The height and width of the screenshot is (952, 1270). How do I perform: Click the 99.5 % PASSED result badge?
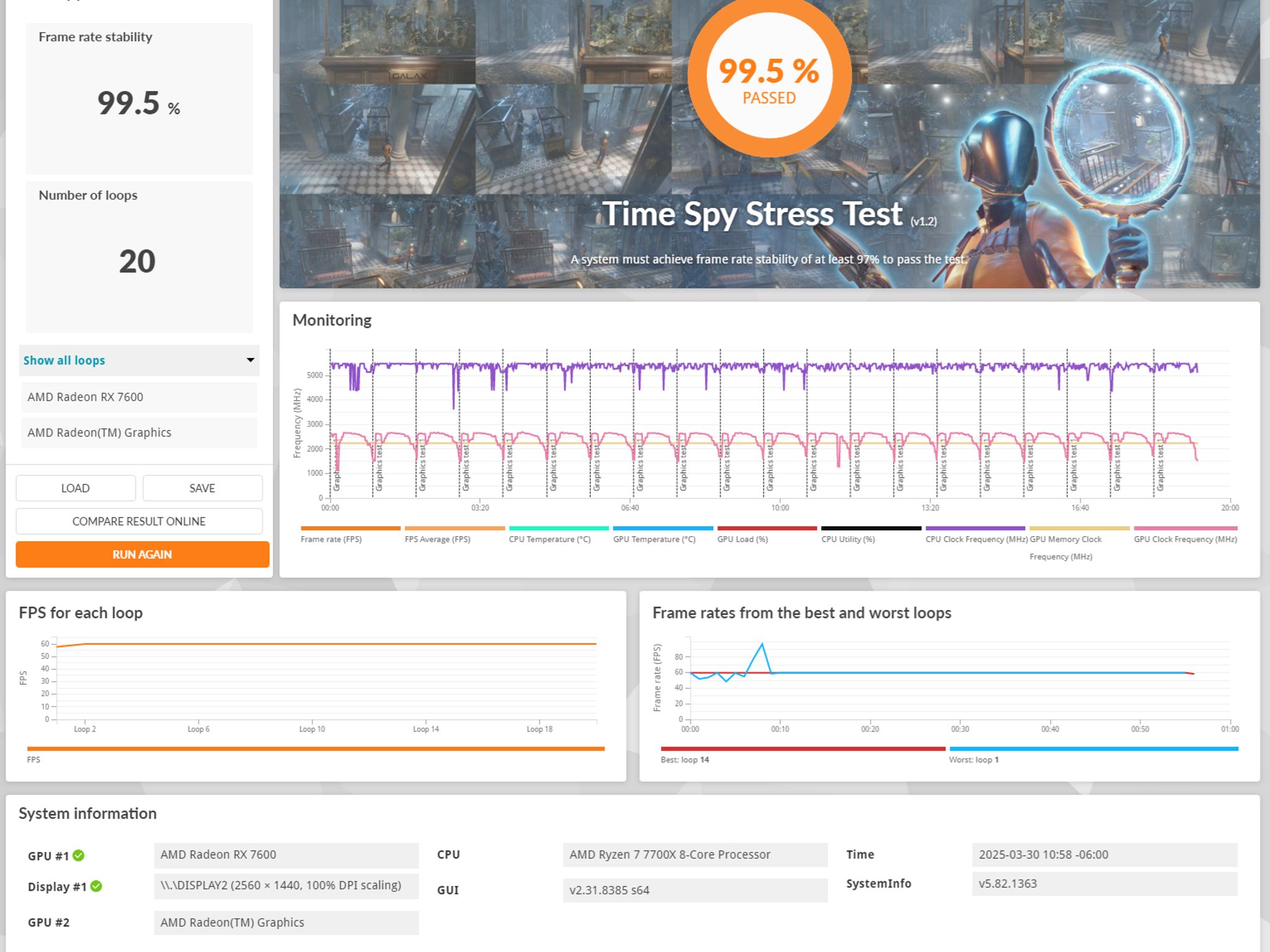coord(769,76)
